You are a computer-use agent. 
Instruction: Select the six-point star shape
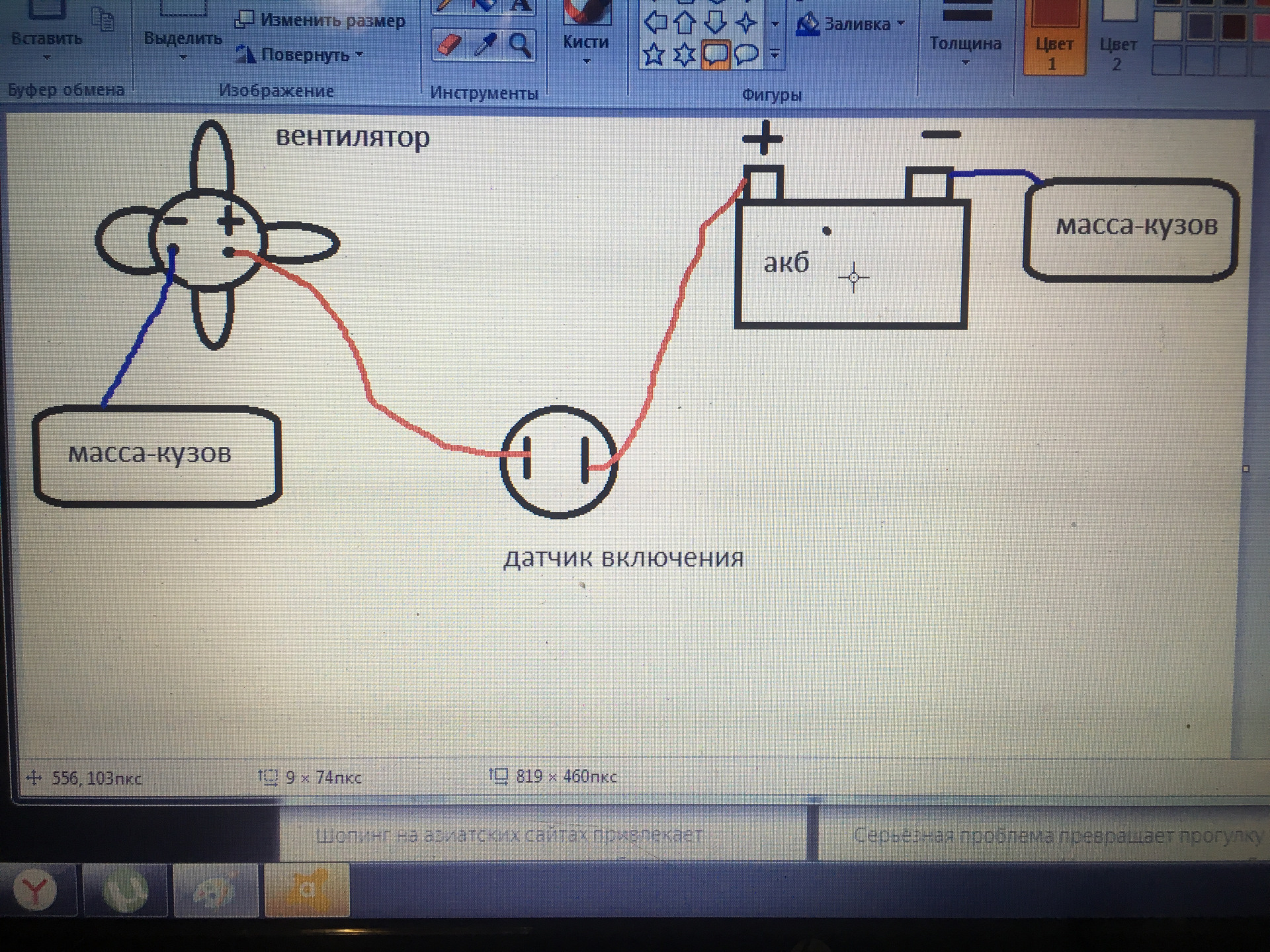coord(685,54)
